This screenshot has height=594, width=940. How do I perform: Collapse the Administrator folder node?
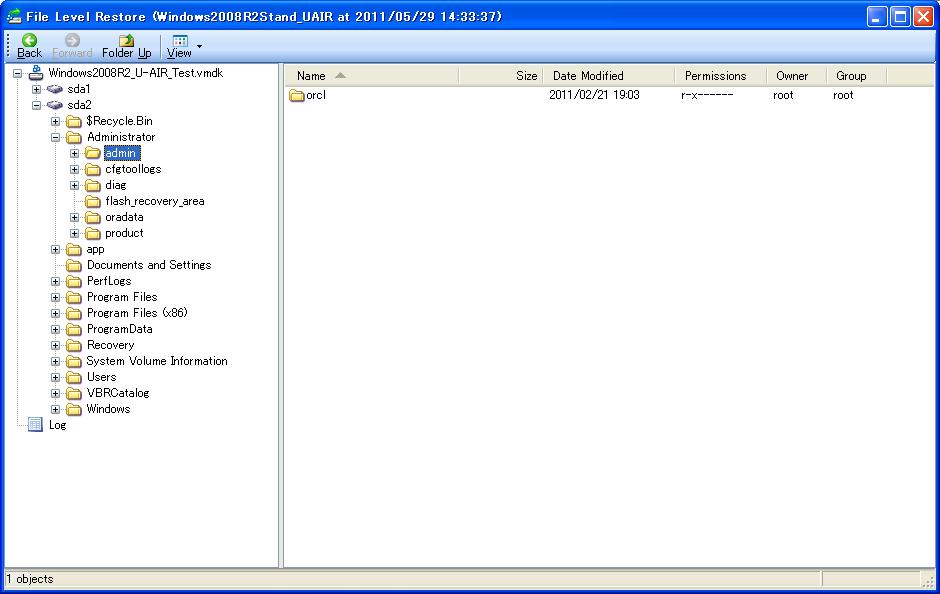tap(55, 137)
